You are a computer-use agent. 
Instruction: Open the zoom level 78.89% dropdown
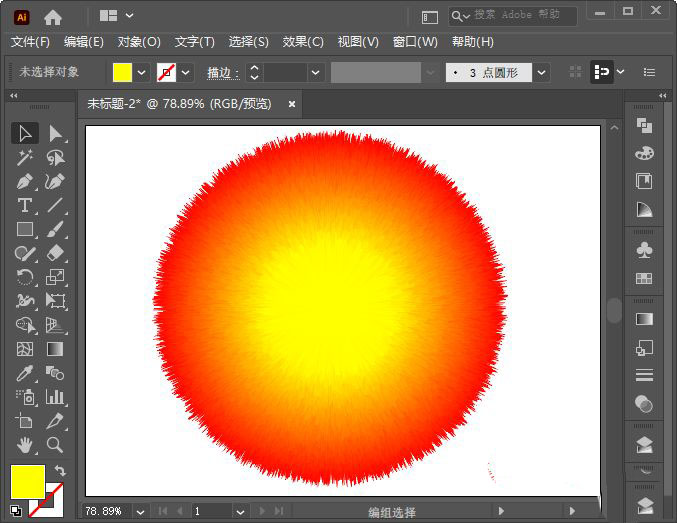pyautogui.click(x=140, y=511)
